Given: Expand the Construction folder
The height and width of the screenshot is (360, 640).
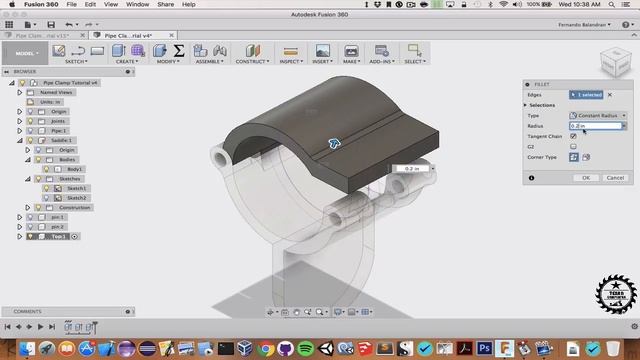Looking at the screenshot, I should click(x=28, y=207).
